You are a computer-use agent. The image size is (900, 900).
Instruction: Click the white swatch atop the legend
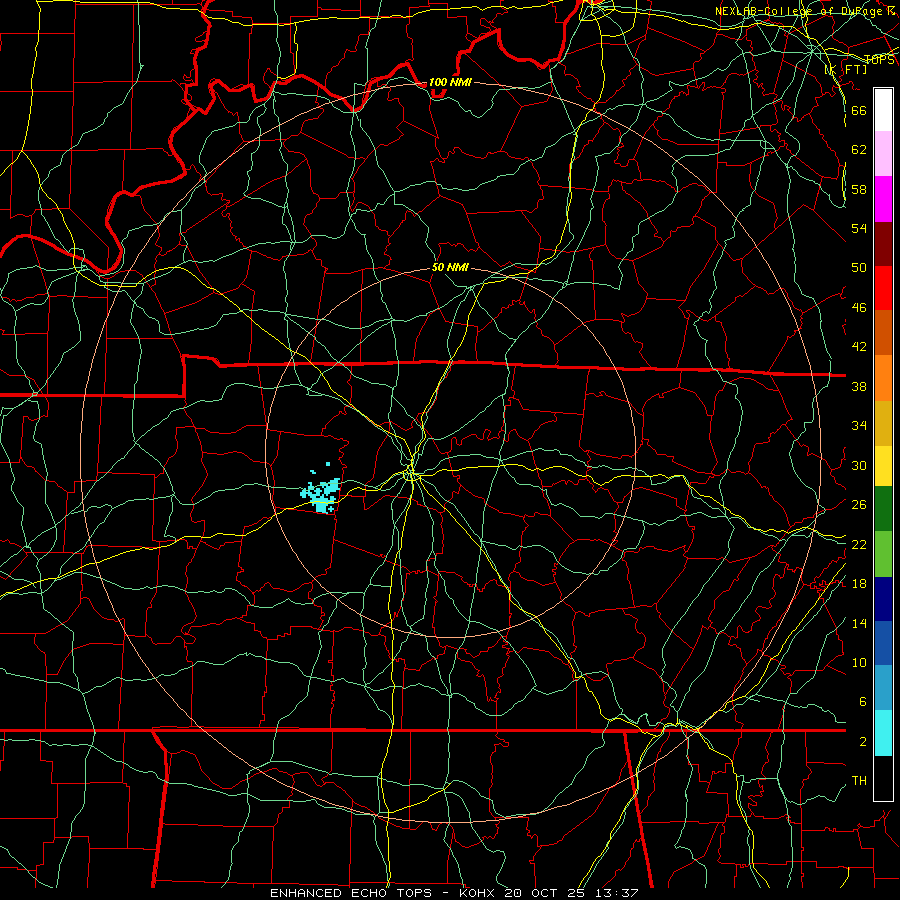click(x=883, y=110)
